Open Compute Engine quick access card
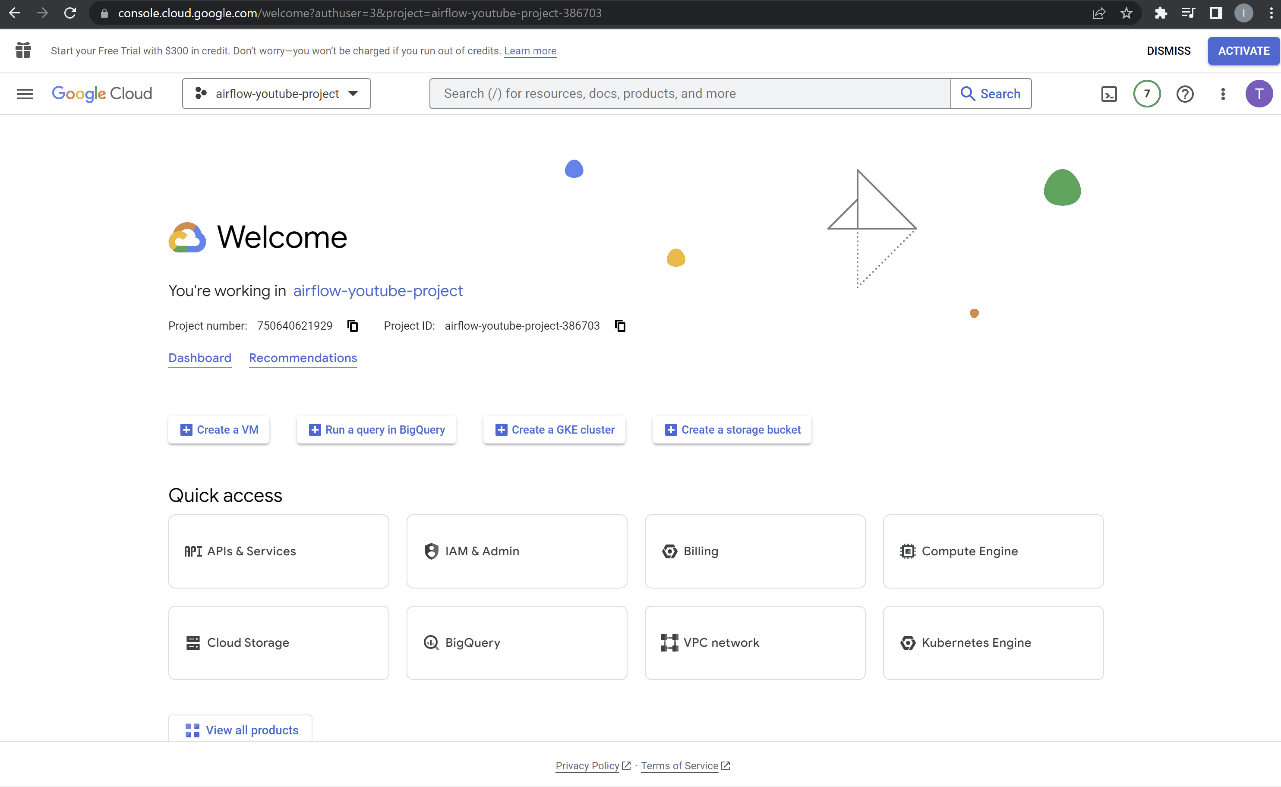This screenshot has width=1281, height=787. click(x=993, y=551)
